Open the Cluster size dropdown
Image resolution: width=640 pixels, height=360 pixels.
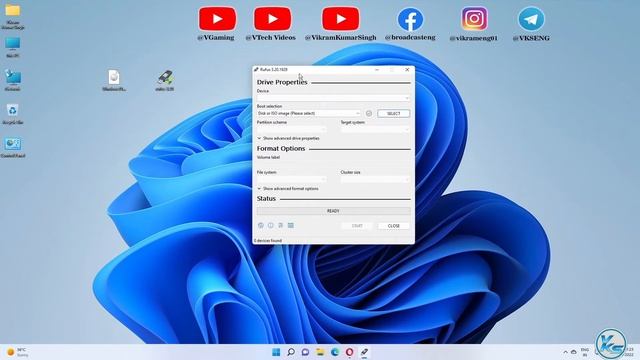pyautogui.click(x=375, y=179)
